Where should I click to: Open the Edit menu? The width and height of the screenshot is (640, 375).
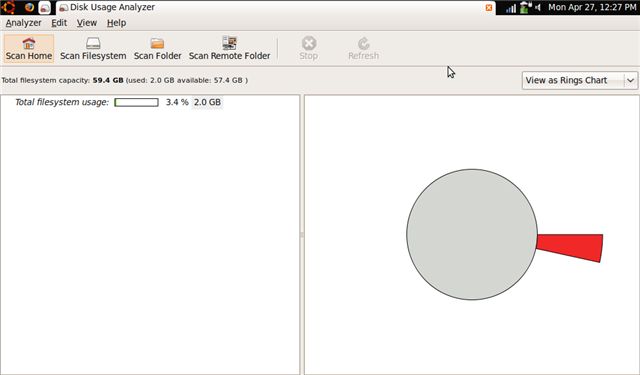coord(59,23)
